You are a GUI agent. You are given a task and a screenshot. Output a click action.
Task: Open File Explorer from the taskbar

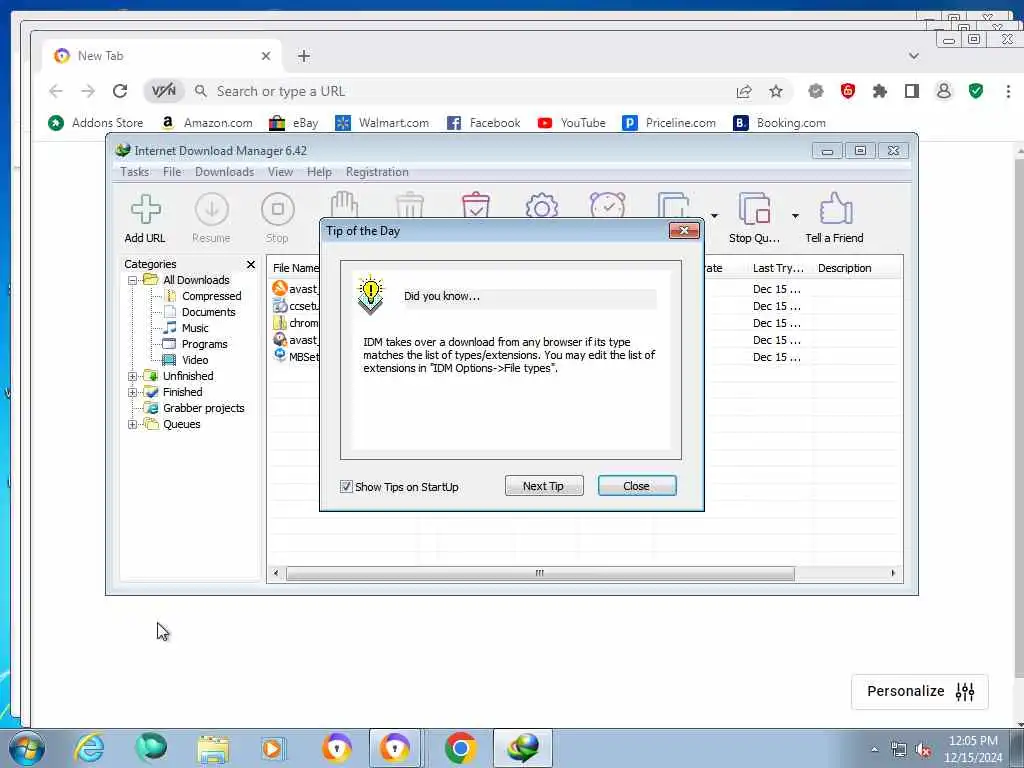pos(213,748)
